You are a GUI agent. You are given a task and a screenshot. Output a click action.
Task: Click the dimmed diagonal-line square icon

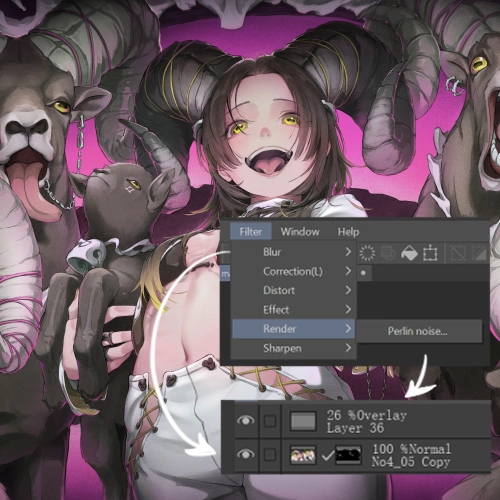(458, 253)
